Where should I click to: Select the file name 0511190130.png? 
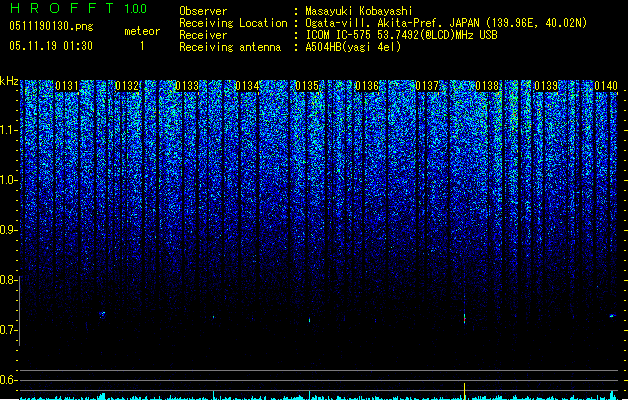pyautogui.click(x=51, y=26)
